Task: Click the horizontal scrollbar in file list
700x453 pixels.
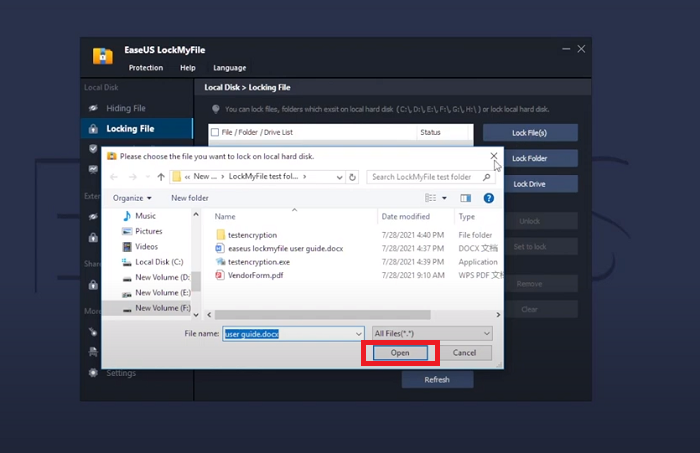Action: coord(323,315)
